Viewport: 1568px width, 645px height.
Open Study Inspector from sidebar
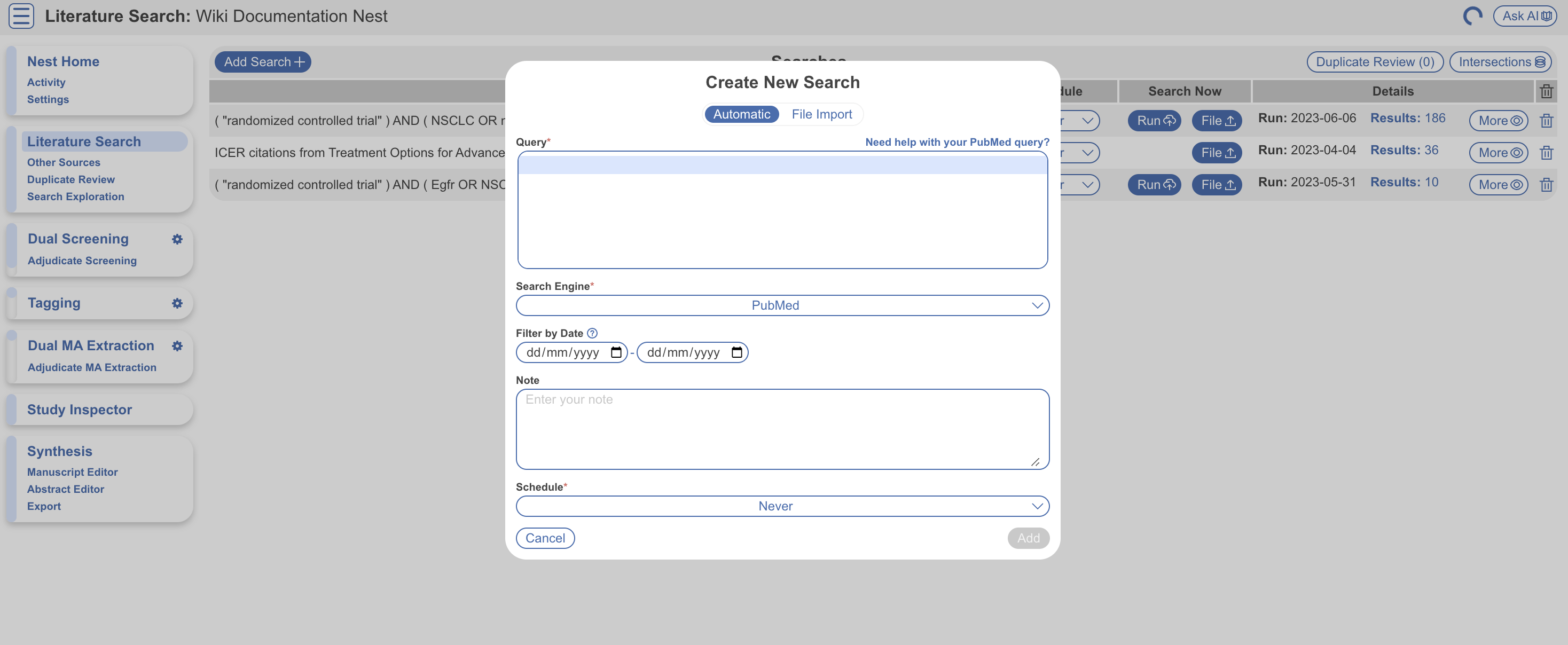[x=79, y=410]
